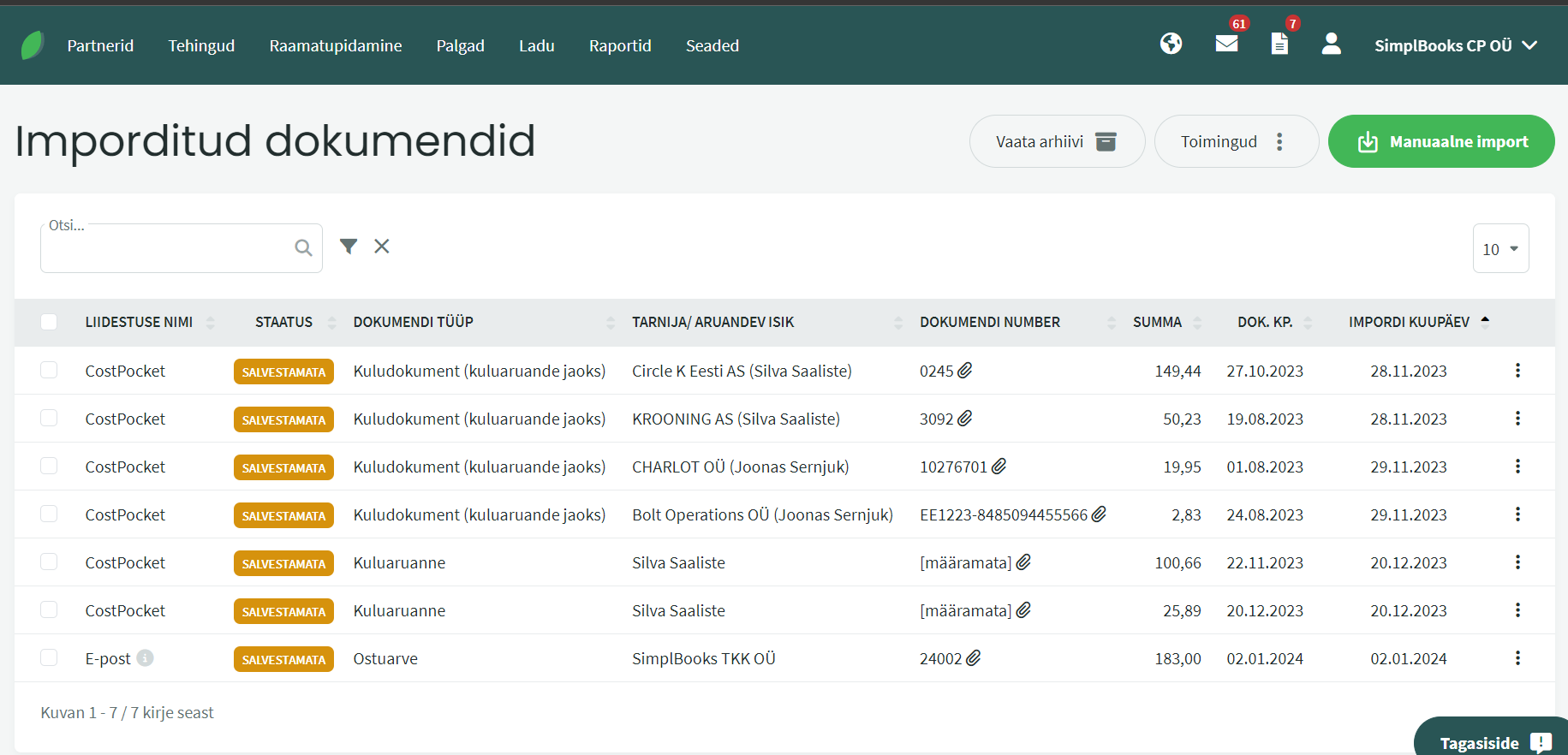Toggle the select-all checkbox in header
The image size is (1568, 755).
coord(49,322)
